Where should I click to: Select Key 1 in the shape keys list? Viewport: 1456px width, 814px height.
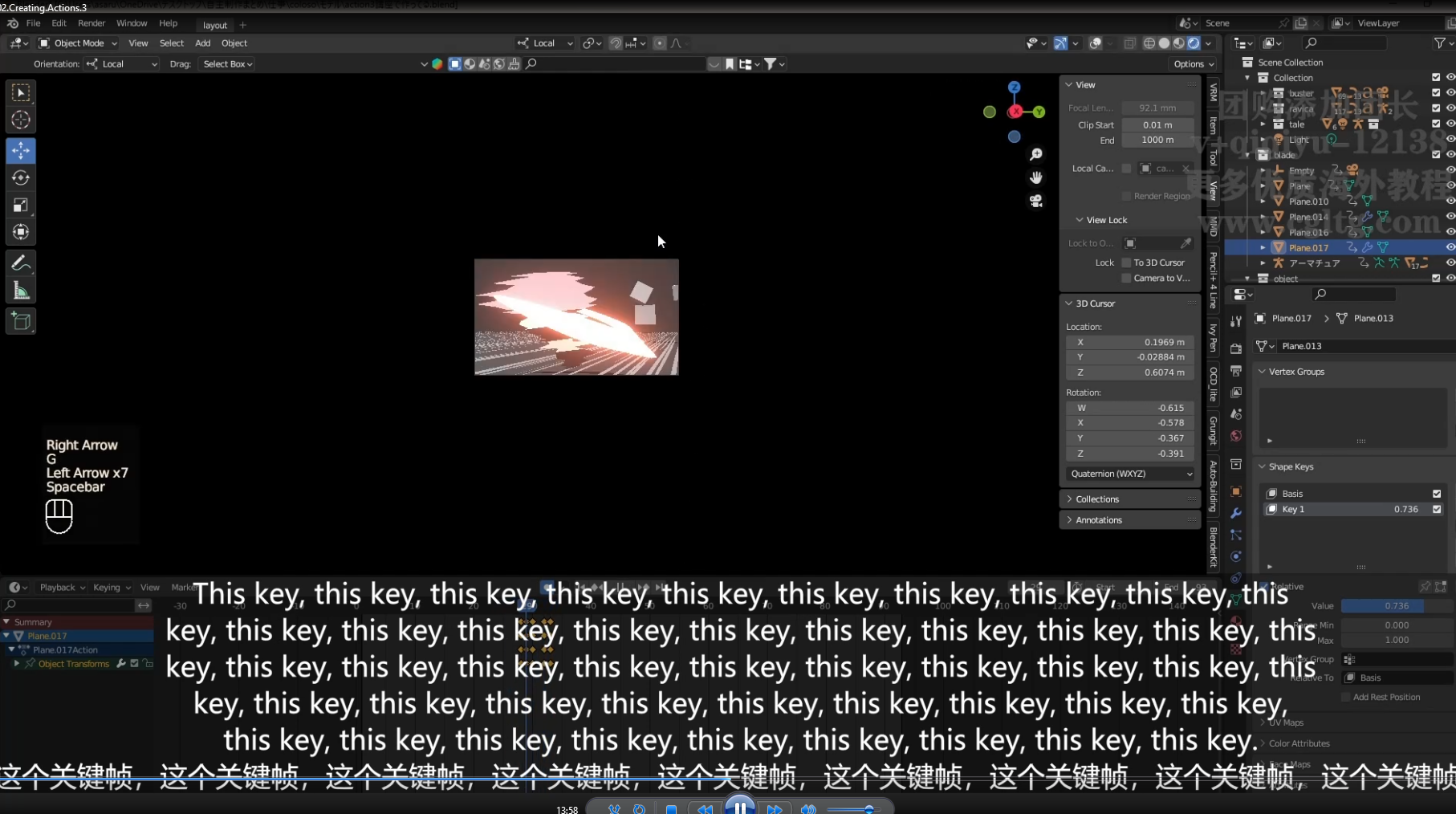(1353, 509)
